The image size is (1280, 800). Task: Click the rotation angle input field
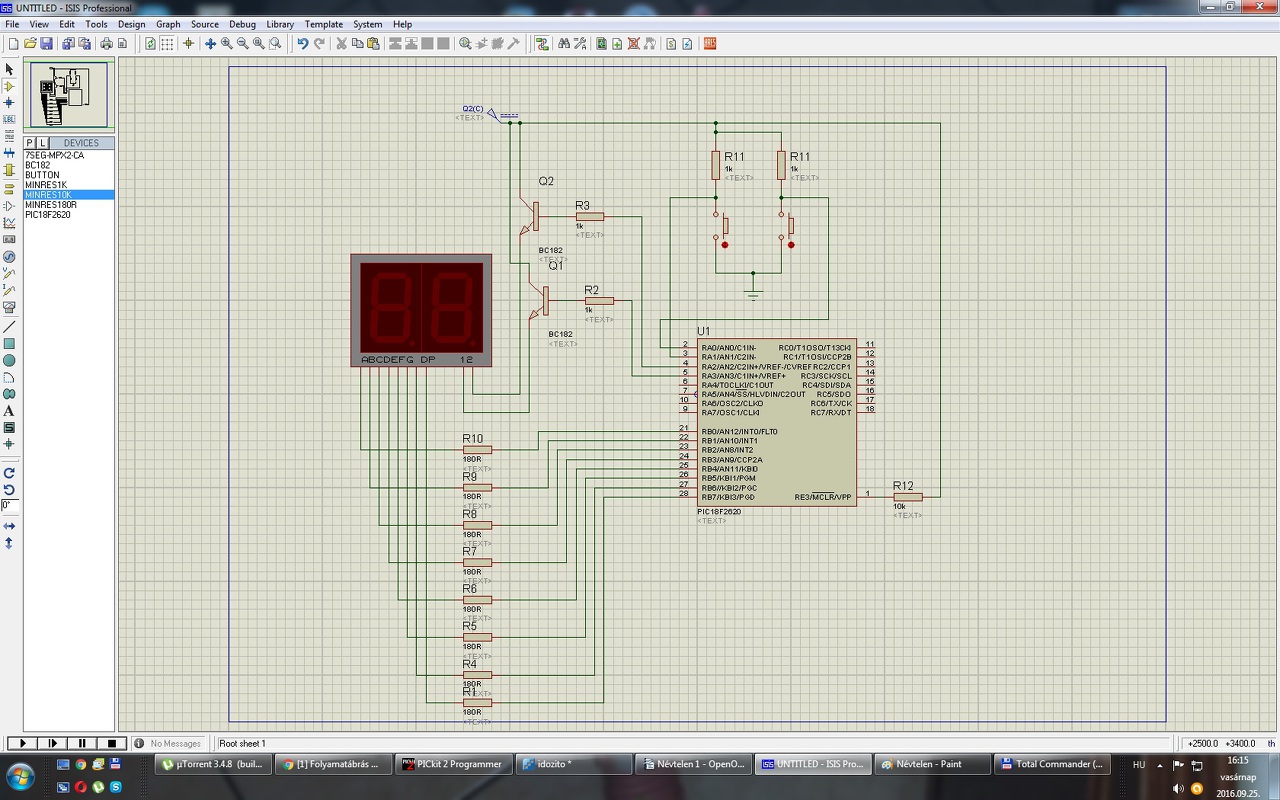tap(9, 506)
